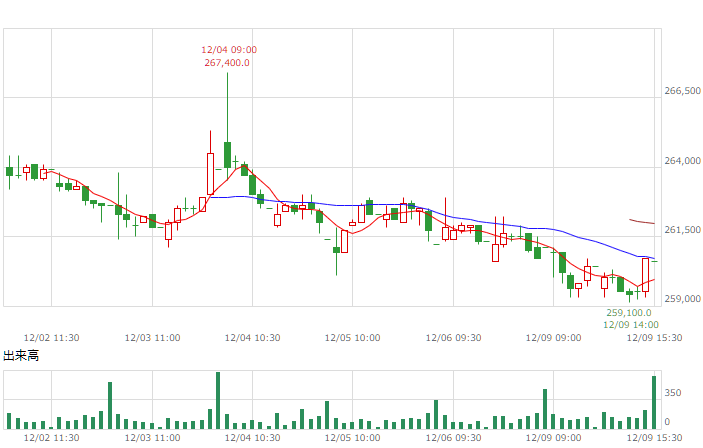Click the 0 volume axis label
This screenshot has width=703, height=448.
(x=667, y=422)
